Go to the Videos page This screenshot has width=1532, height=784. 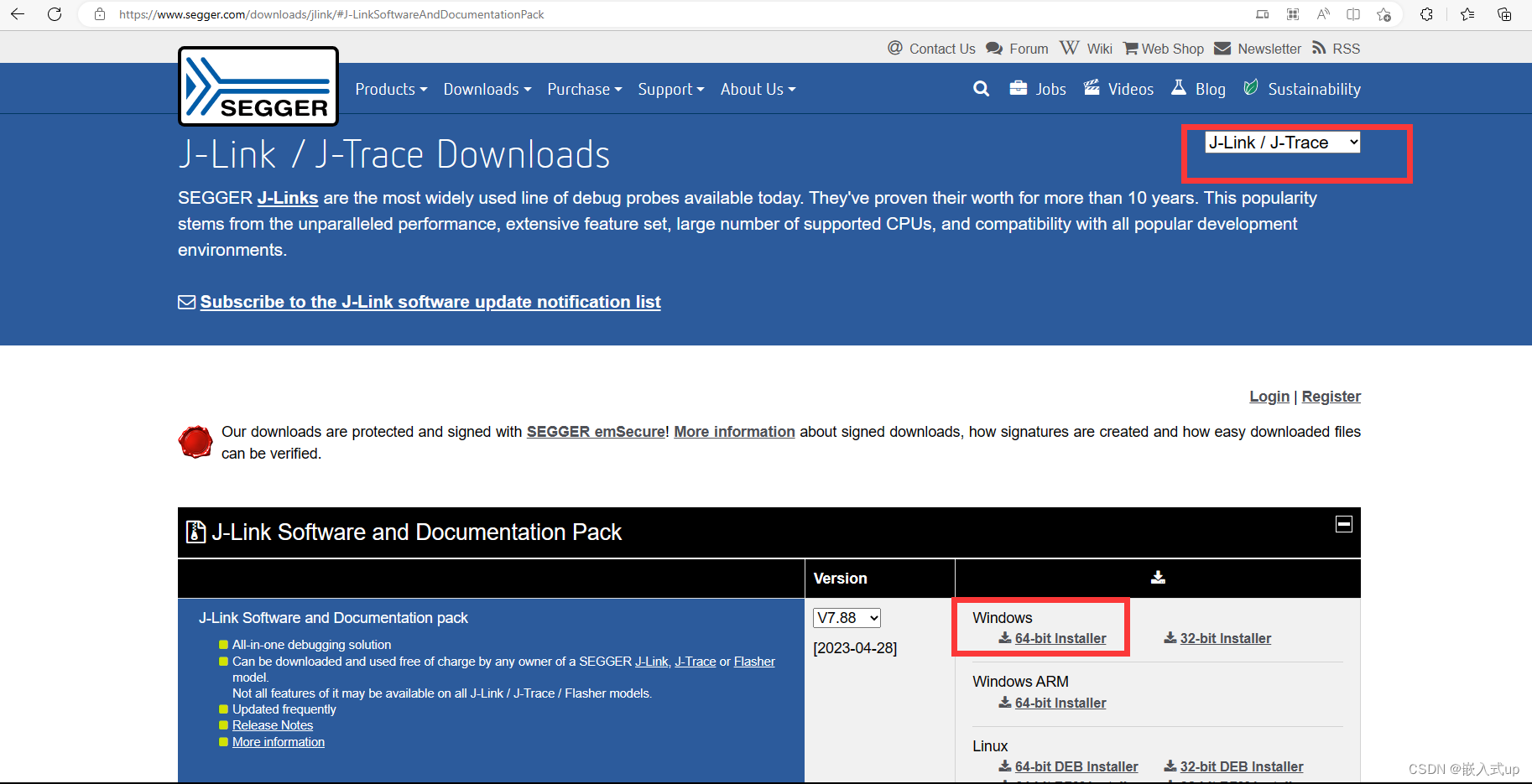pyautogui.click(x=1118, y=89)
